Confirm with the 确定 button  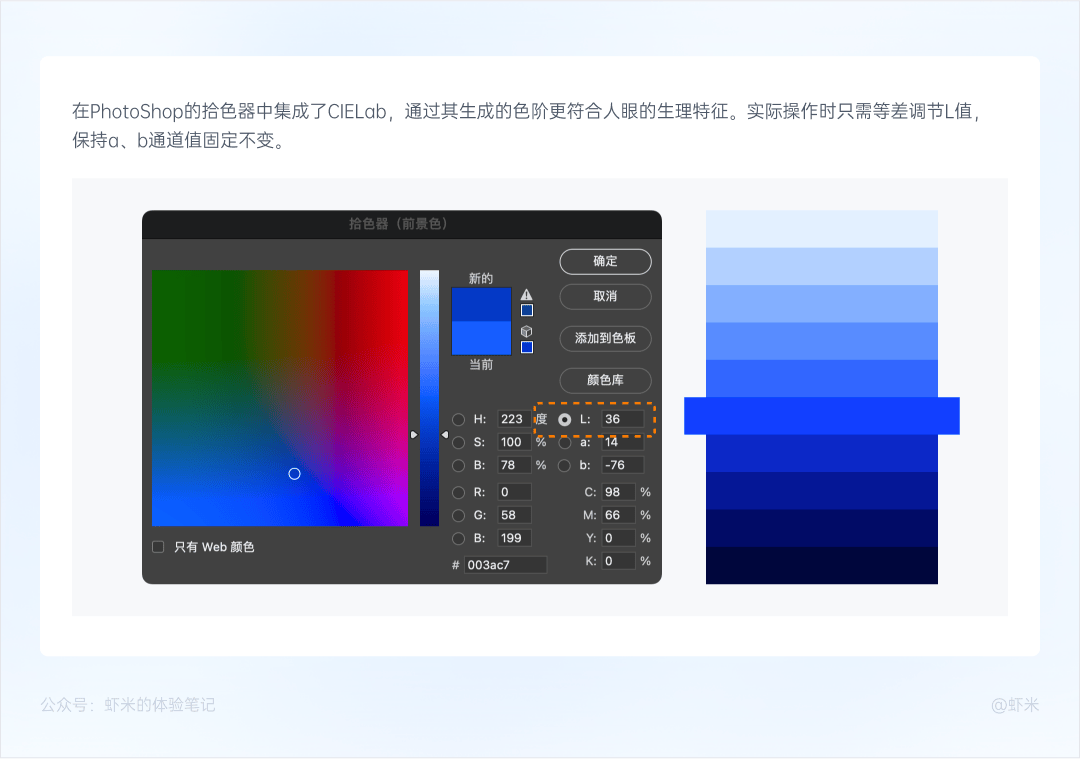(x=605, y=261)
